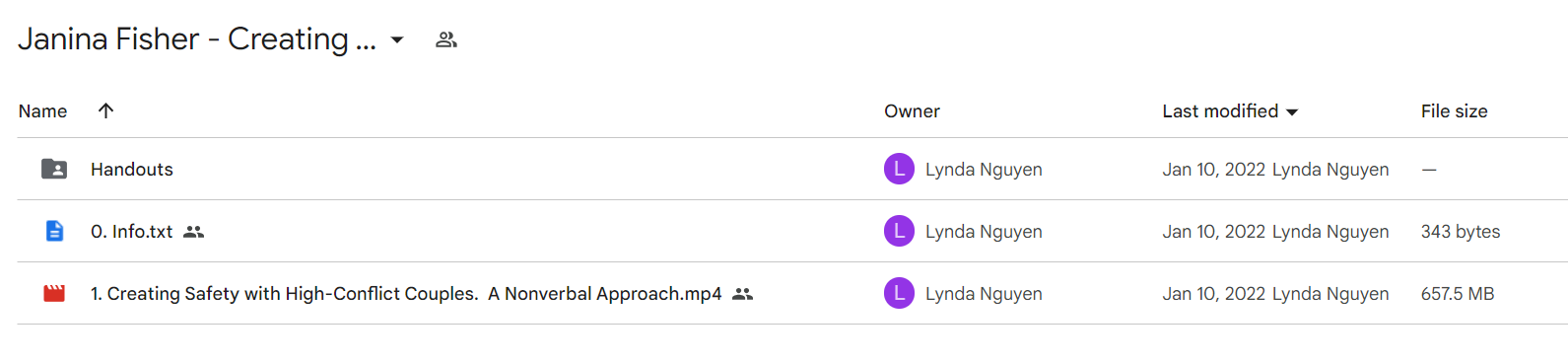This screenshot has height=363, width=1568.
Task: Click the Janina Fisher folder title
Action: coord(197,39)
